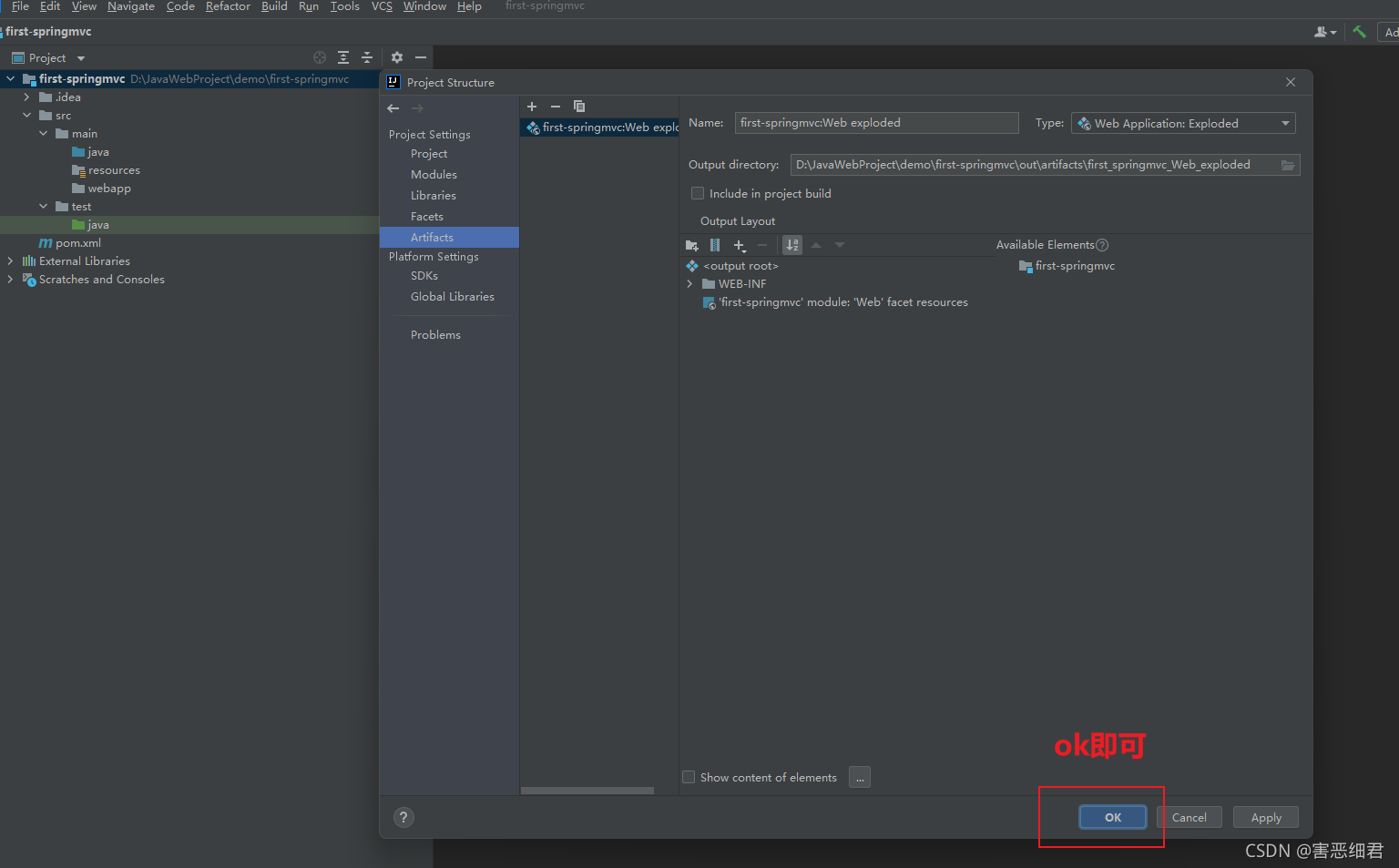Enable Show content of elements
Viewport: 1399px width, 868px height.
[689, 777]
